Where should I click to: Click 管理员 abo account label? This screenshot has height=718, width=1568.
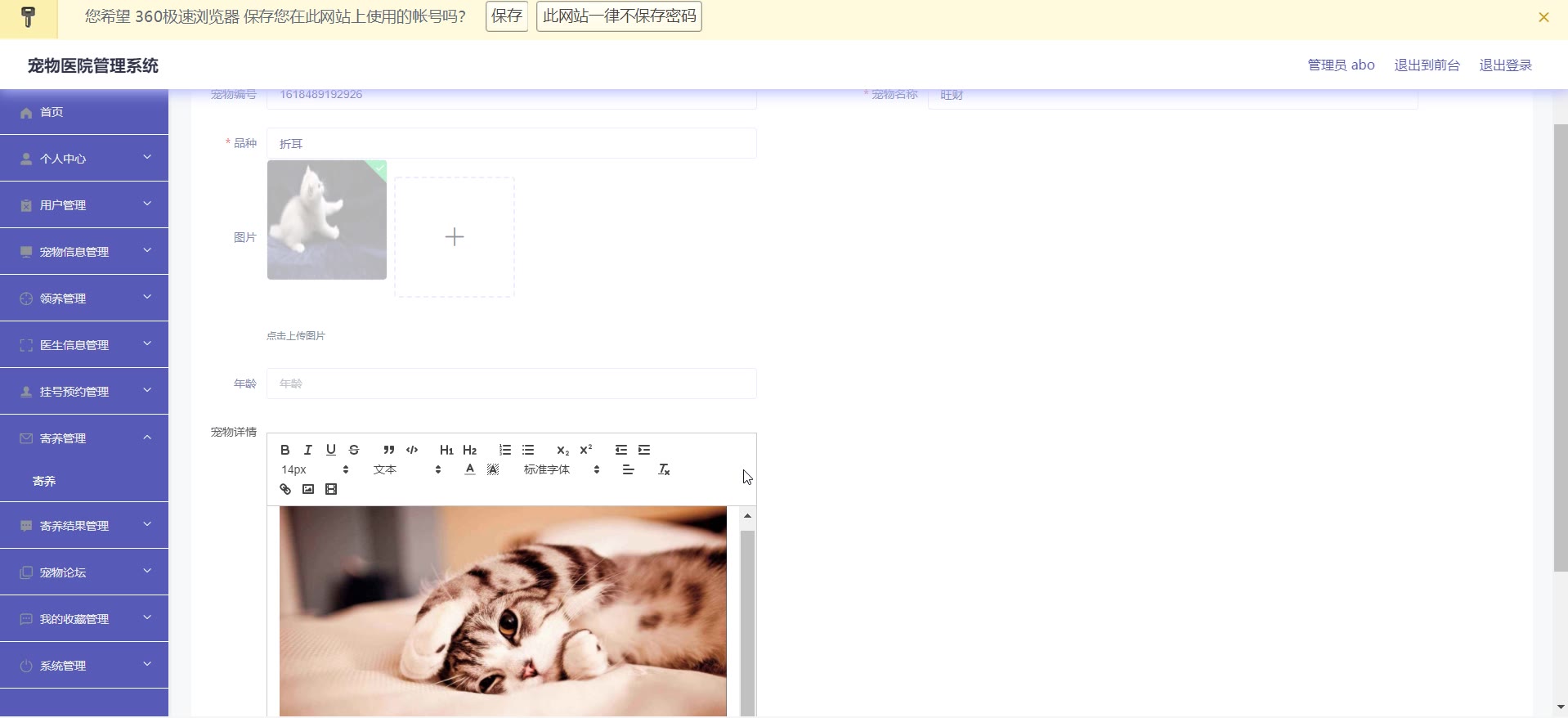pos(1341,65)
